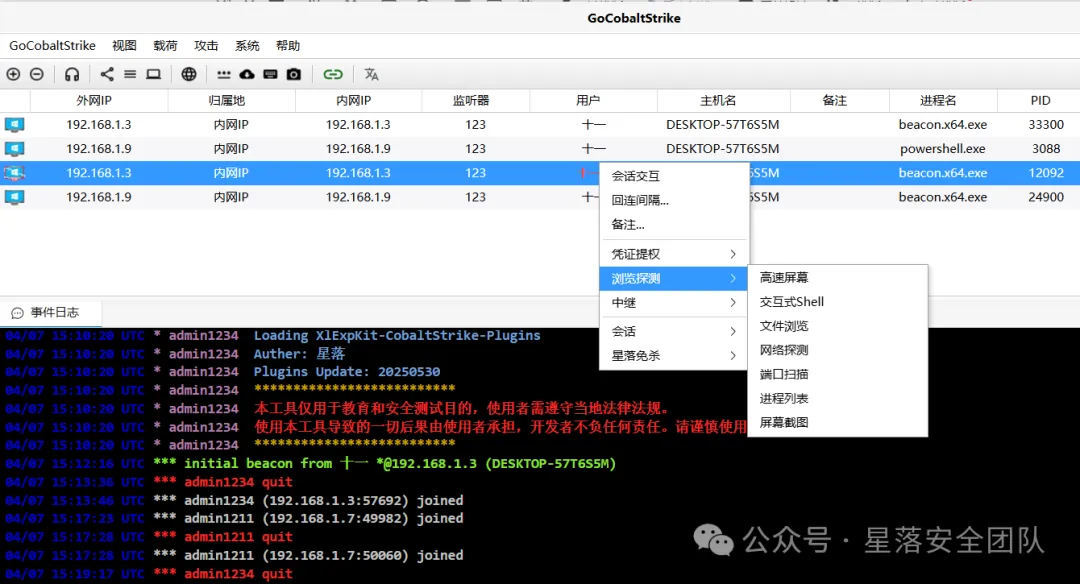Sort by PID column header
Image resolution: width=1080 pixels, height=584 pixels.
[x=1040, y=101]
